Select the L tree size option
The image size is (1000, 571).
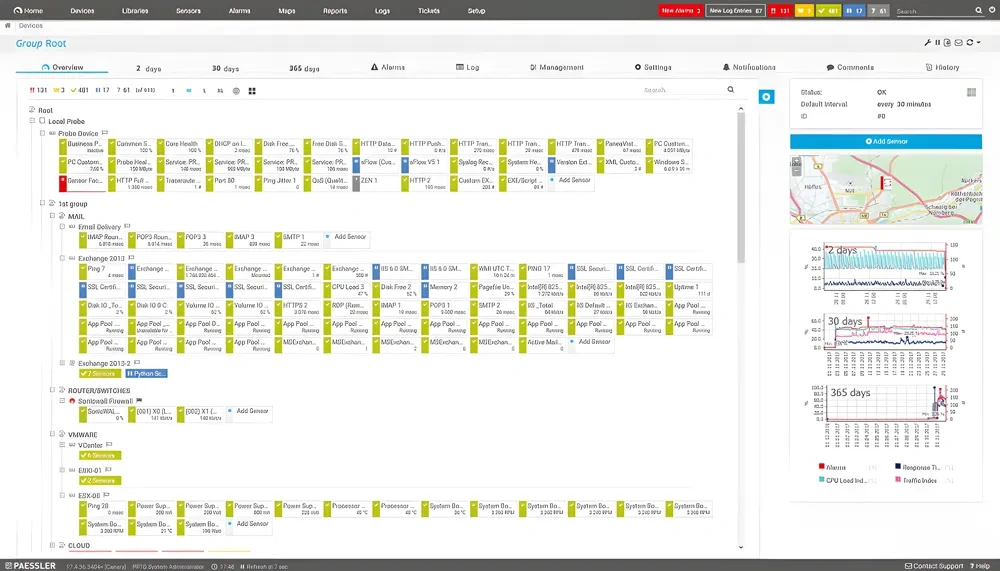point(204,91)
